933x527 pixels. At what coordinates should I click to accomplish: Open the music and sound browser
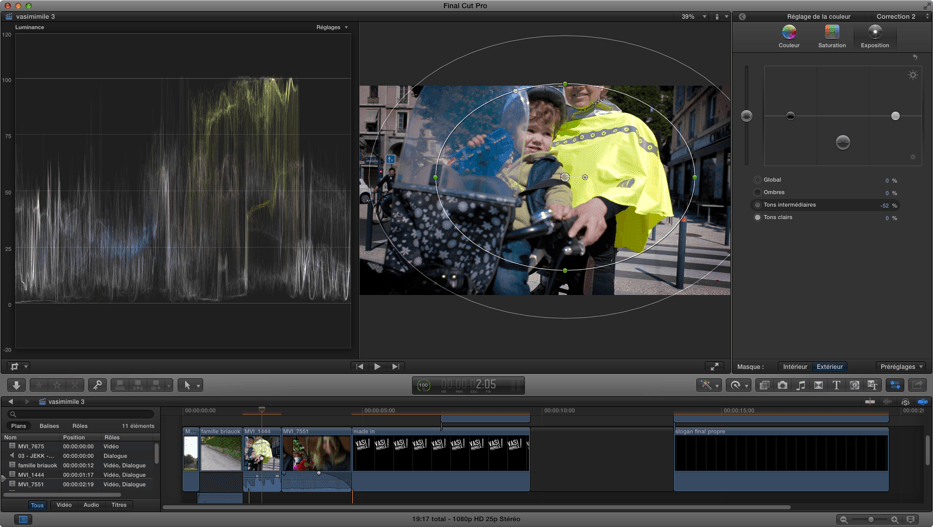(800, 385)
